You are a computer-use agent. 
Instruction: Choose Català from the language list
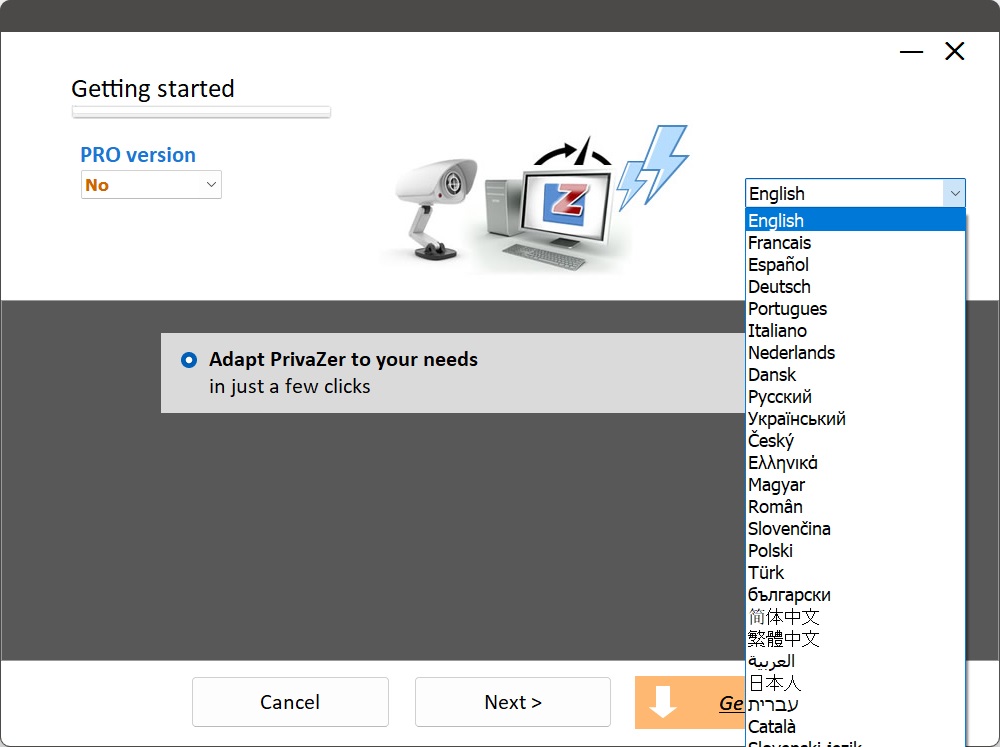pyautogui.click(x=772, y=727)
